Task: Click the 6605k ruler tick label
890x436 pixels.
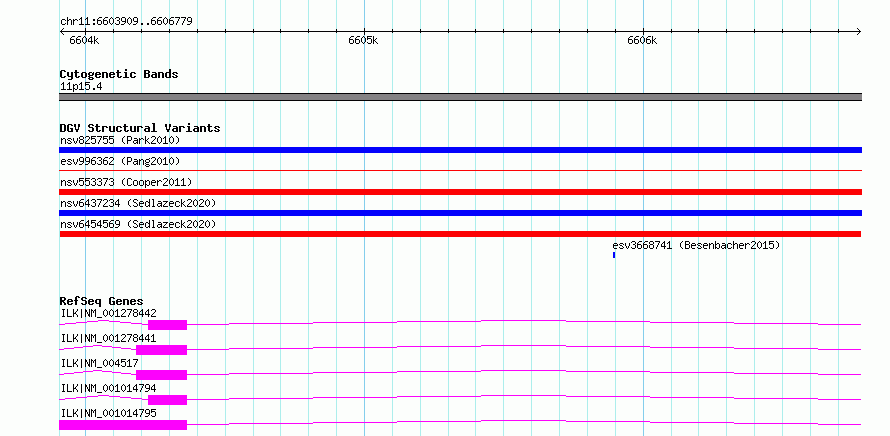Action: pos(363,40)
